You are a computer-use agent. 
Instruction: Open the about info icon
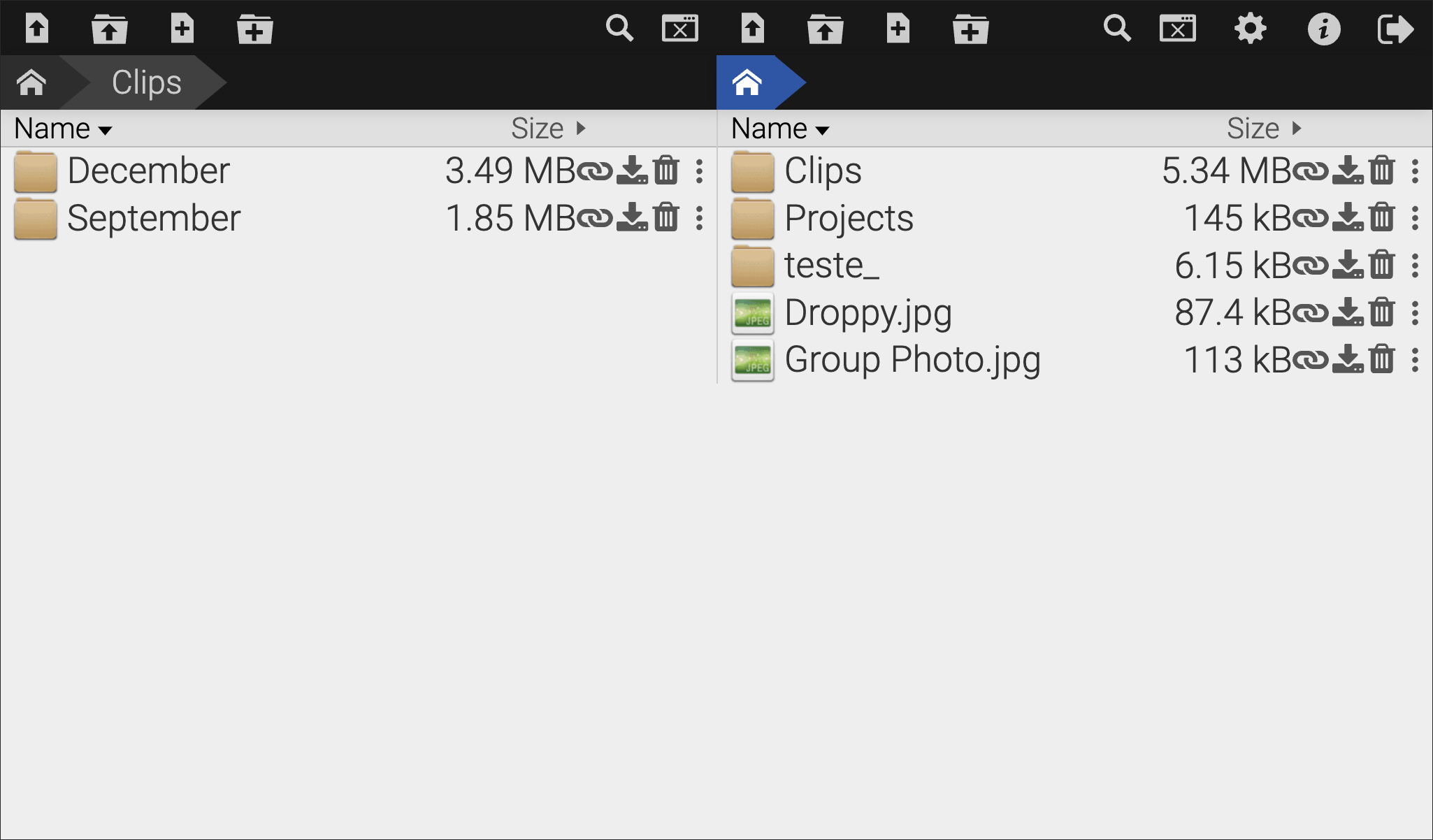pyautogui.click(x=1324, y=29)
